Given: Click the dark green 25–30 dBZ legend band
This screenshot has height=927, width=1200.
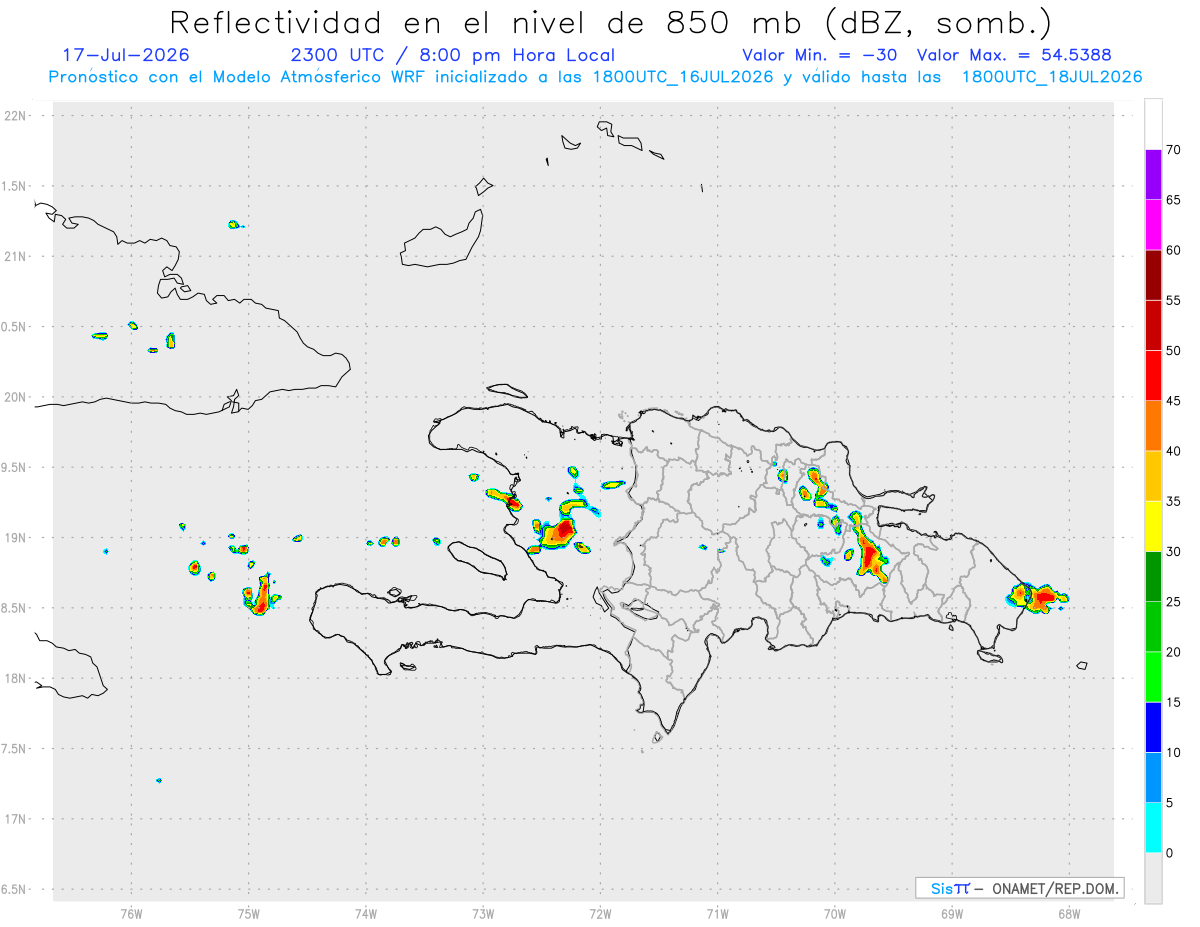Looking at the screenshot, I should click(1153, 576).
